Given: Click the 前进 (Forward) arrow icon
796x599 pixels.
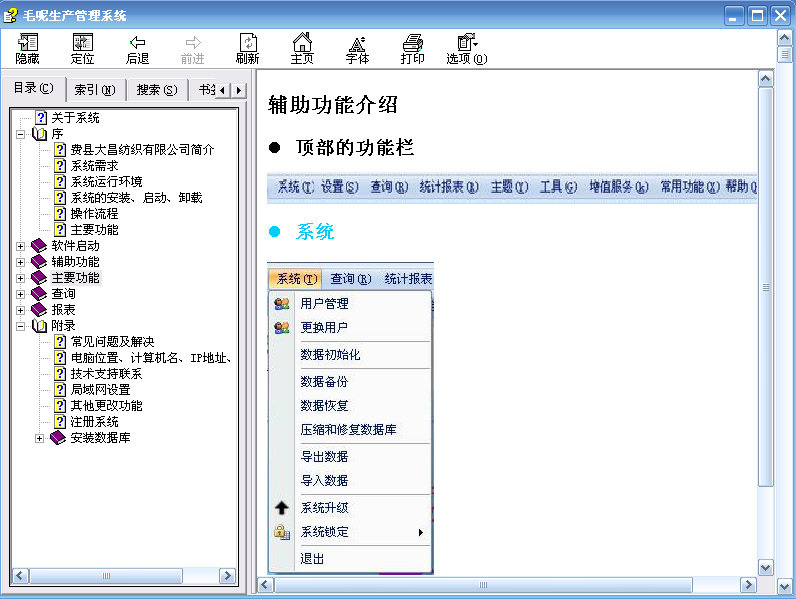Looking at the screenshot, I should click(192, 49).
